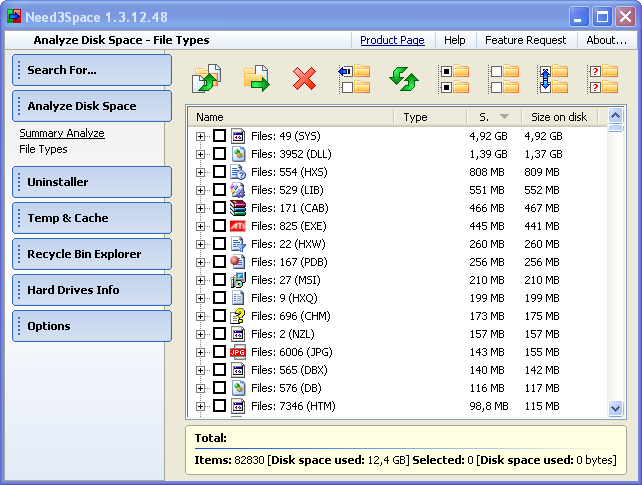Image resolution: width=642 pixels, height=485 pixels.
Task: Select the Files: 825 (EXE) checkbox
Action: pos(219,226)
